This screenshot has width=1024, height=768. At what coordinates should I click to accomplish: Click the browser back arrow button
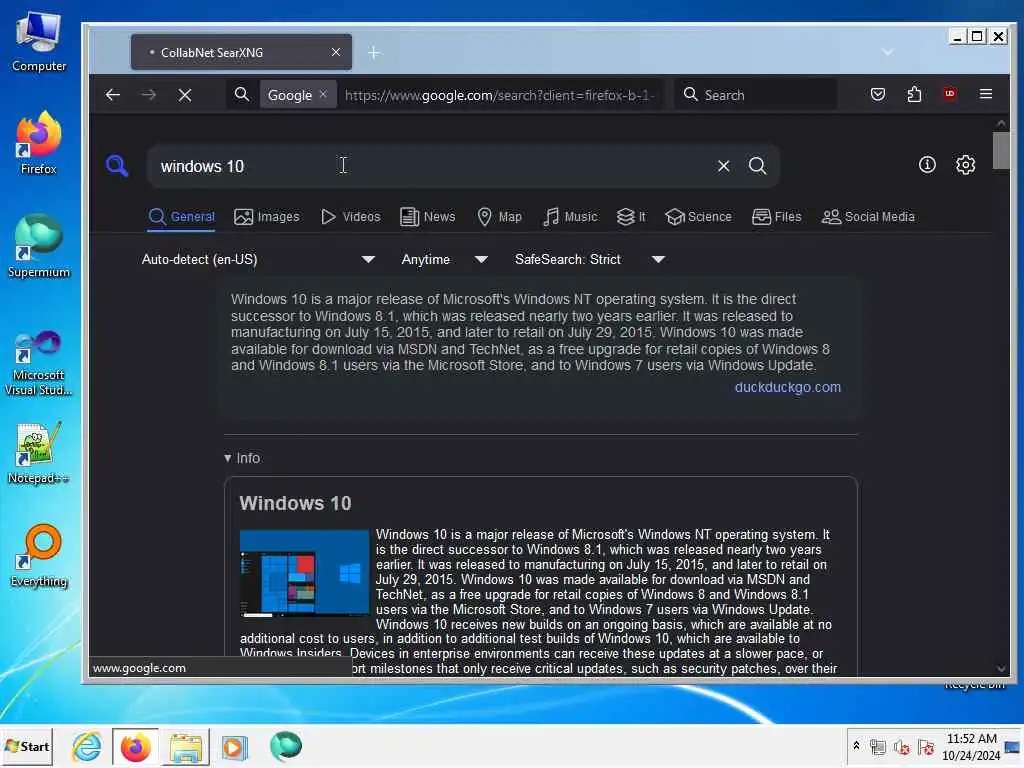113,95
